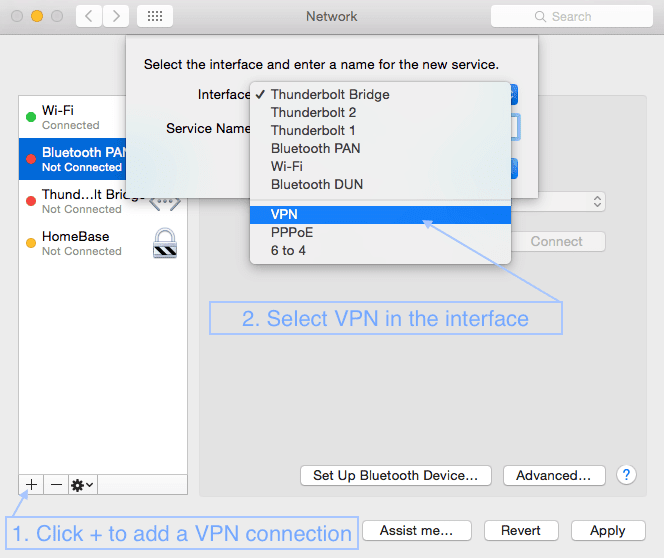The height and width of the screenshot is (558, 664).
Task: Choose Wi-Fi in interface menu
Action: click(x=380, y=166)
